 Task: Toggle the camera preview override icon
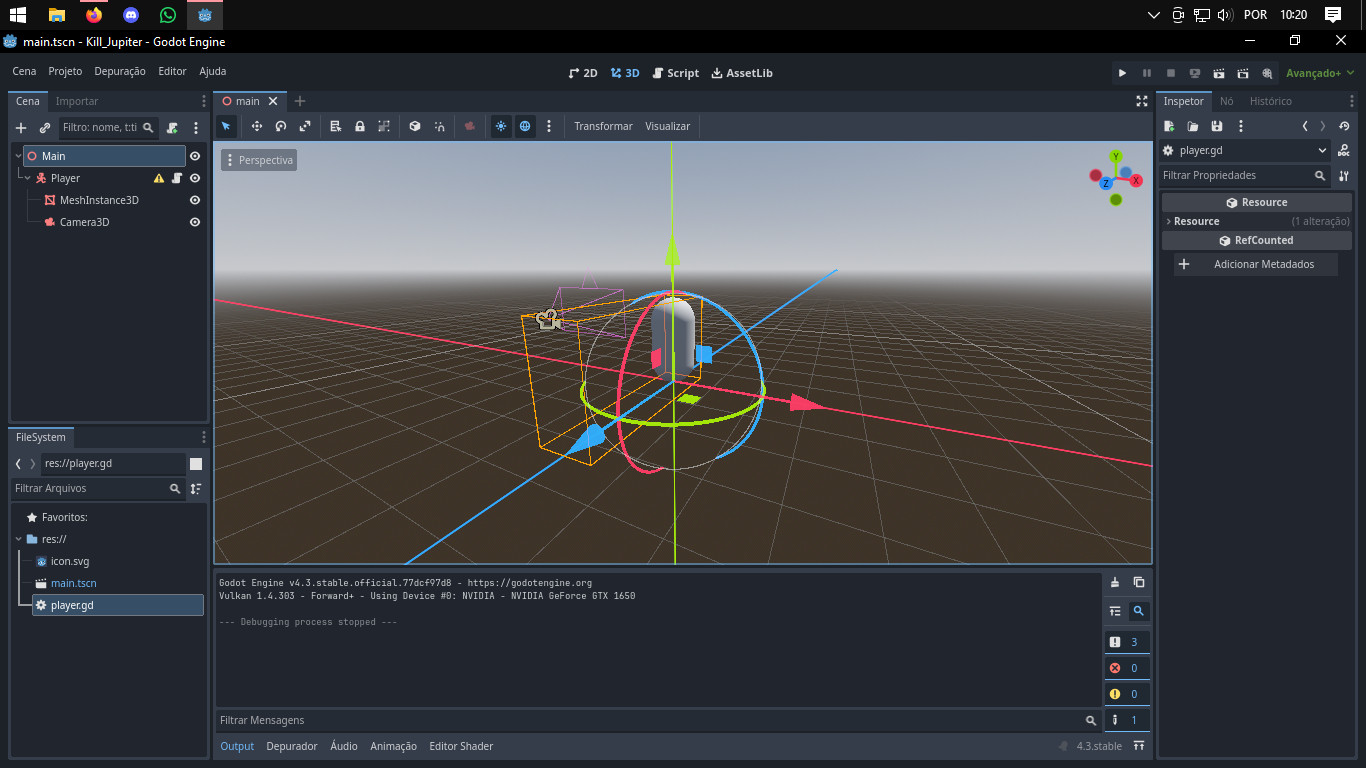[470, 126]
